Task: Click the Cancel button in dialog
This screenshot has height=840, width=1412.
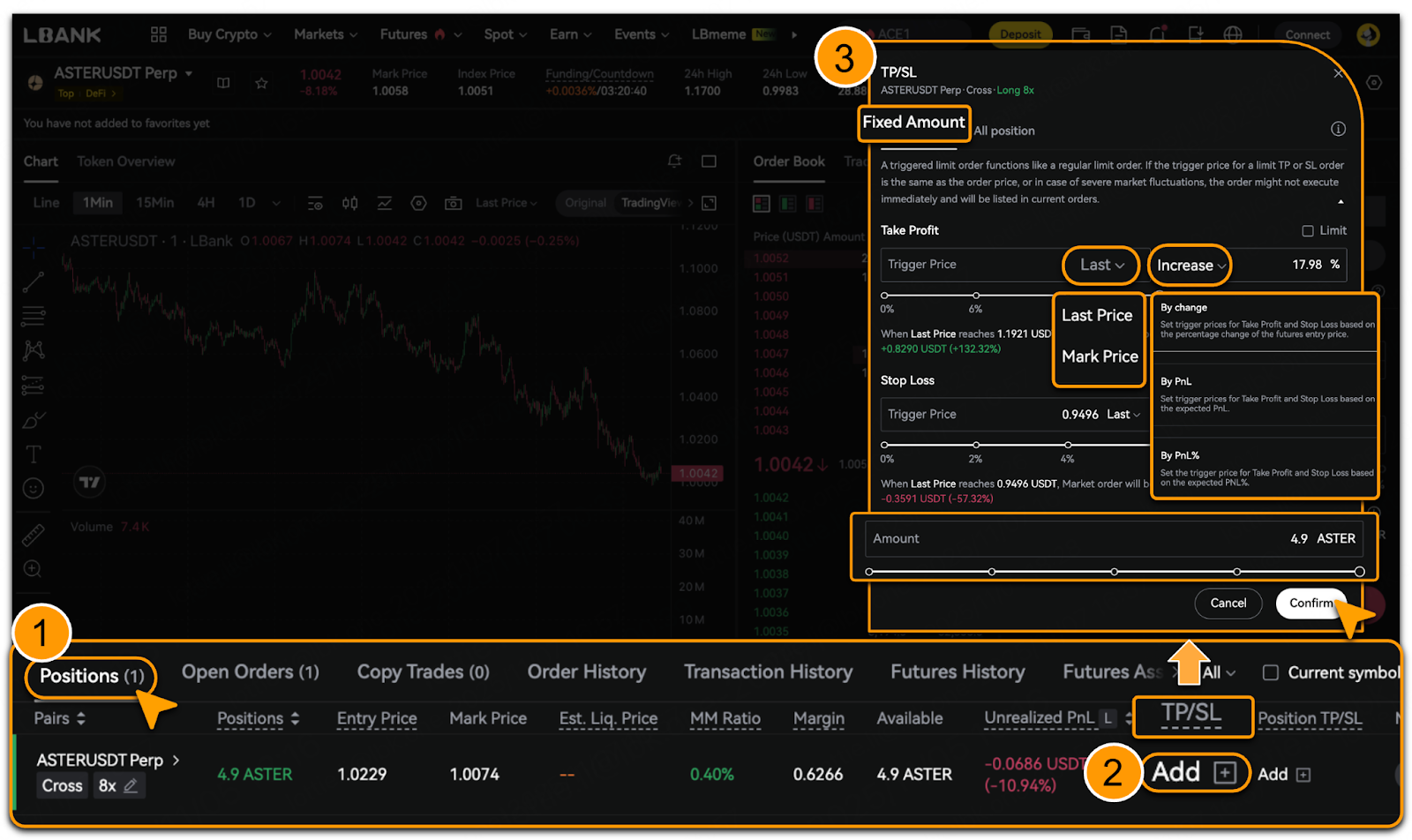Action: coord(1228,604)
